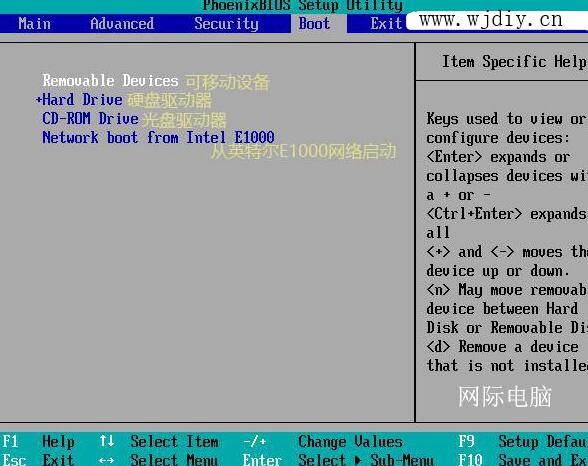Click the -/+ Change Values hint
Screen dimensions: 588x466
click(322, 441)
